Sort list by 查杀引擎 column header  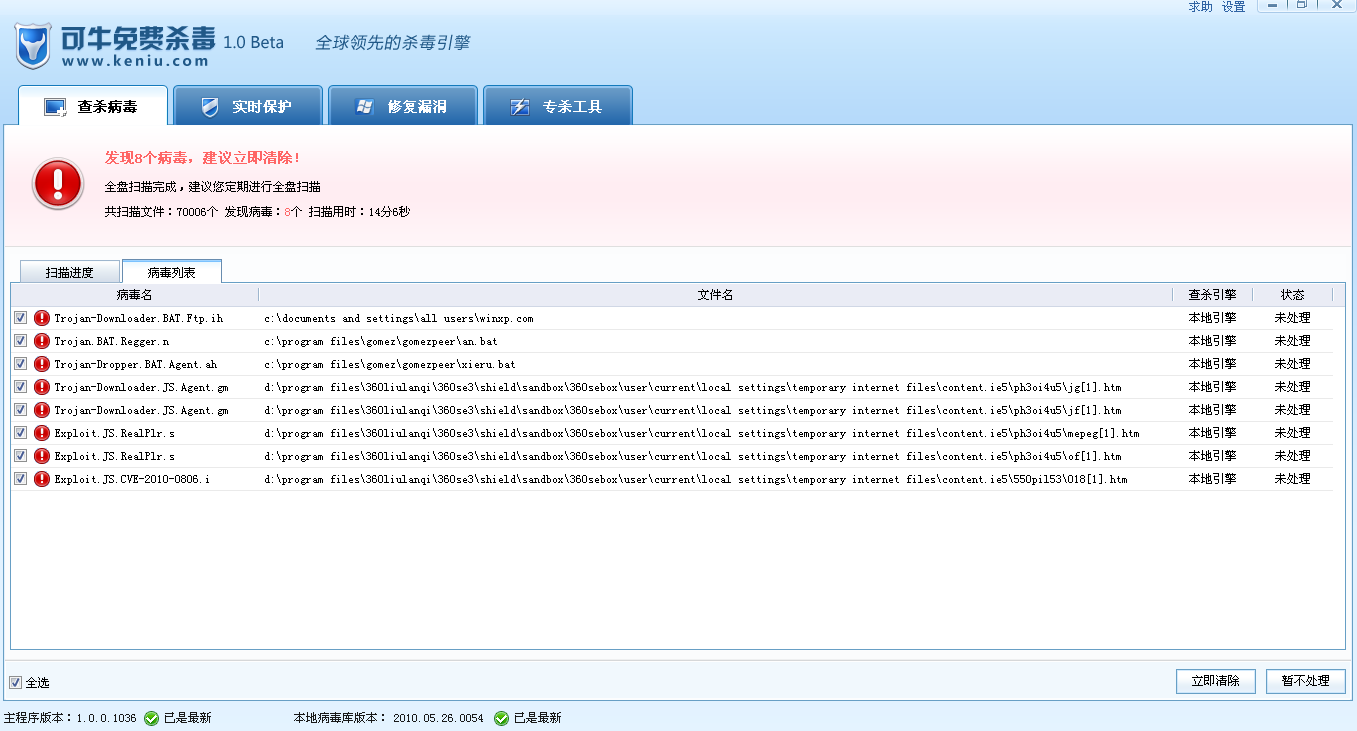pos(1212,295)
